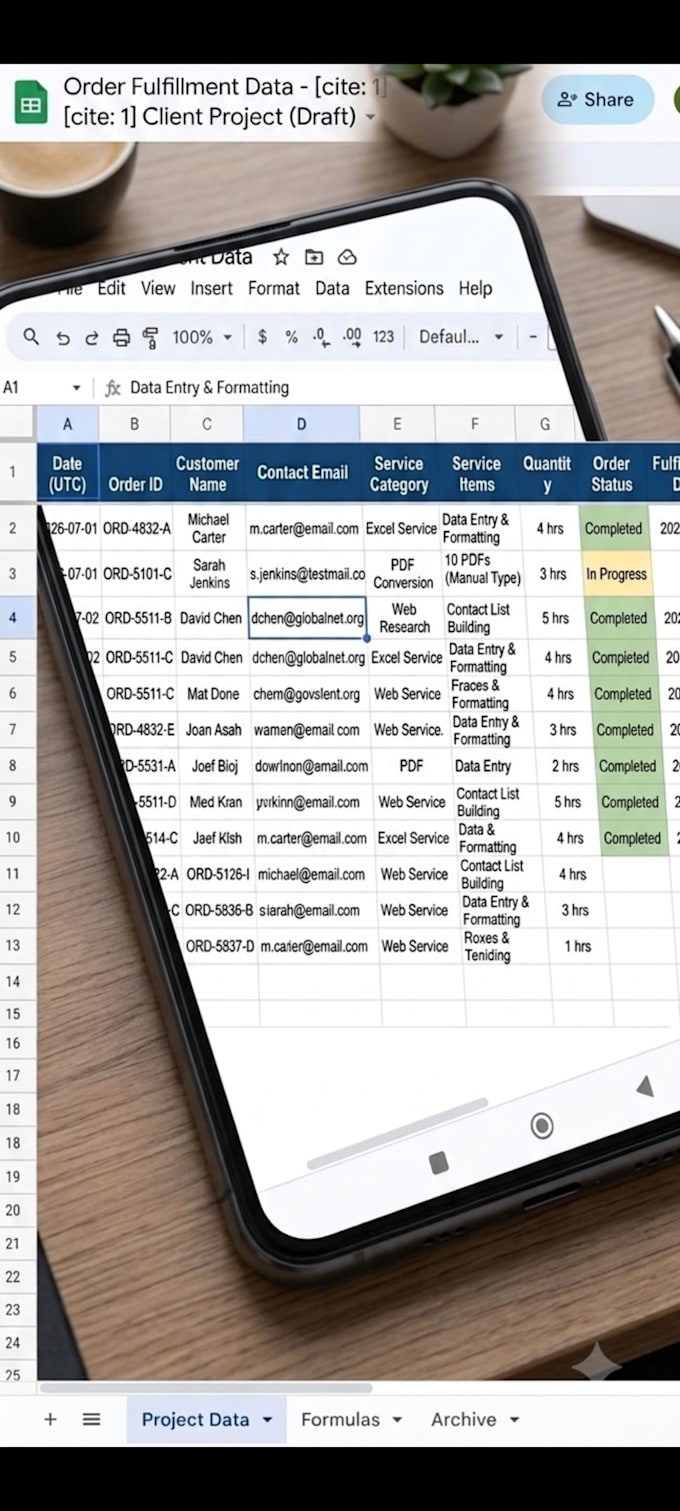This screenshot has width=680, height=1511.
Task: Open the View menu
Action: 158,288
